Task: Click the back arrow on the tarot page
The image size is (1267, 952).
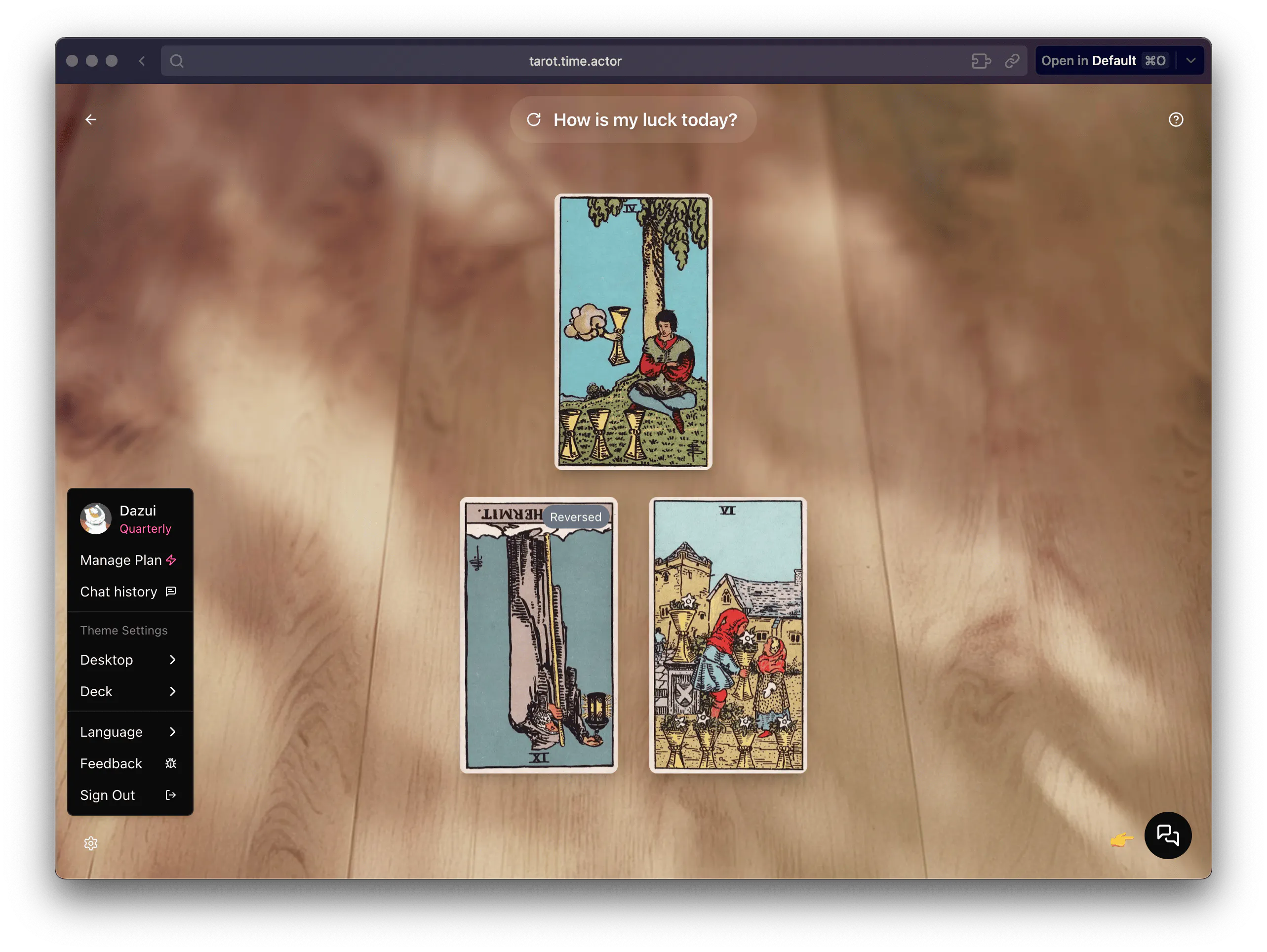Action: (x=90, y=119)
